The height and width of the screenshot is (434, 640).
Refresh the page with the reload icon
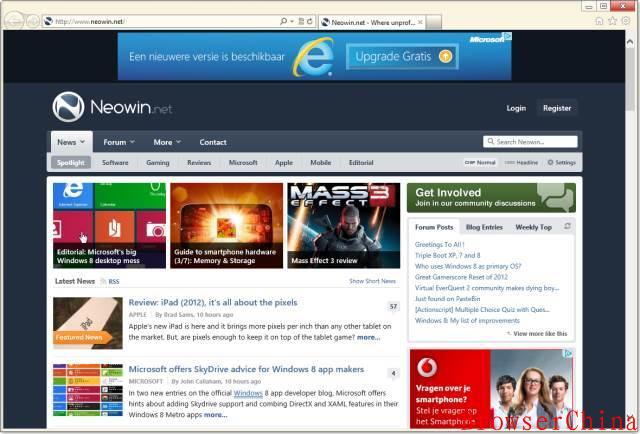(310, 21)
